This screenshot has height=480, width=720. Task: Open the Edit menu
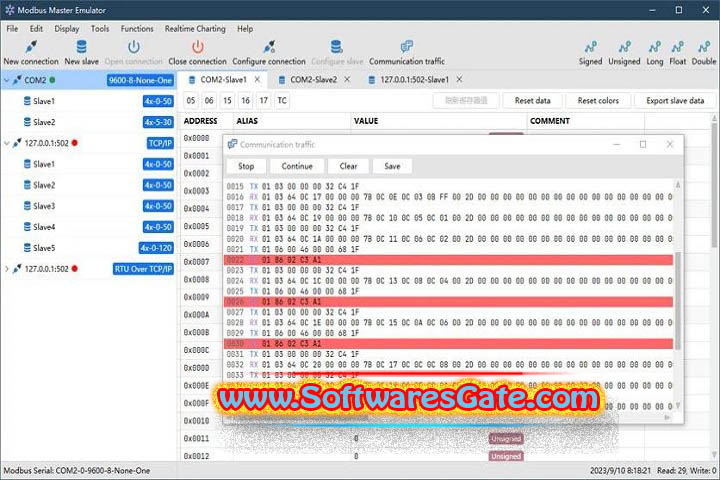(36, 29)
